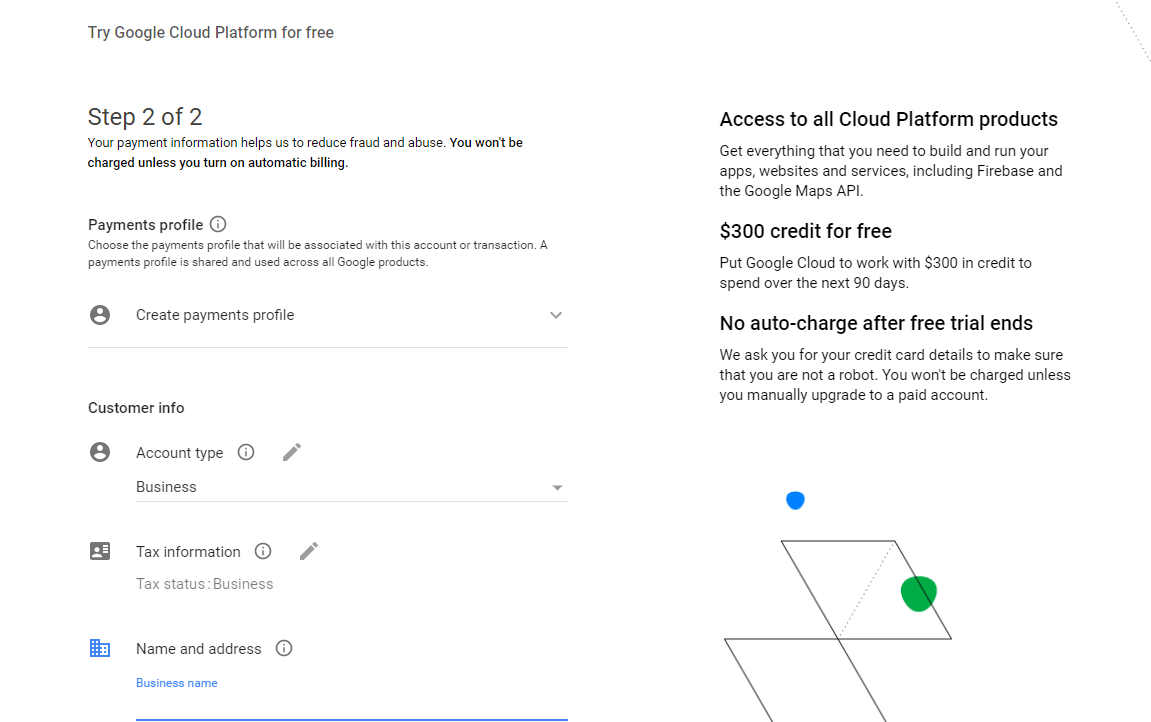Click the ID card icon beside Tax information

click(x=100, y=551)
